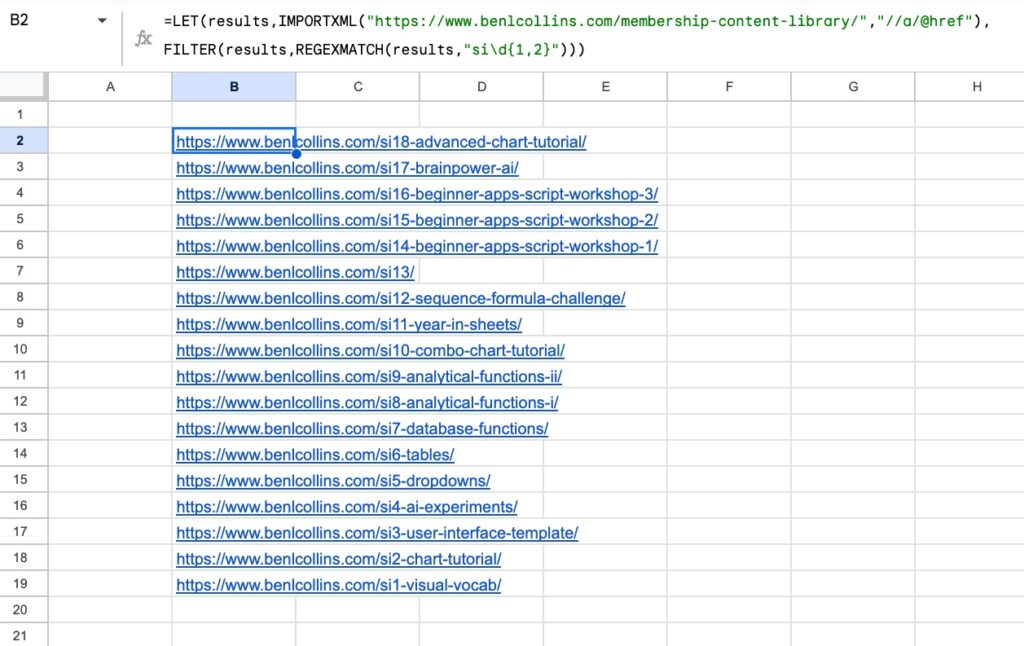Select row 2 header

pos(22,141)
